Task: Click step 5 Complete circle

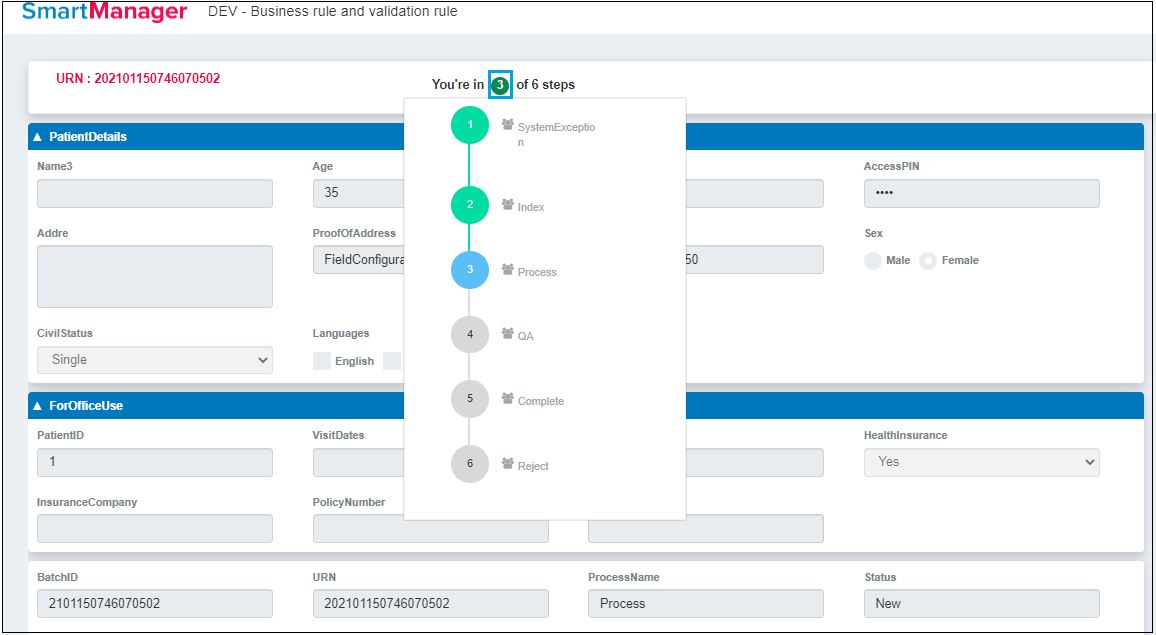Action: tap(470, 399)
